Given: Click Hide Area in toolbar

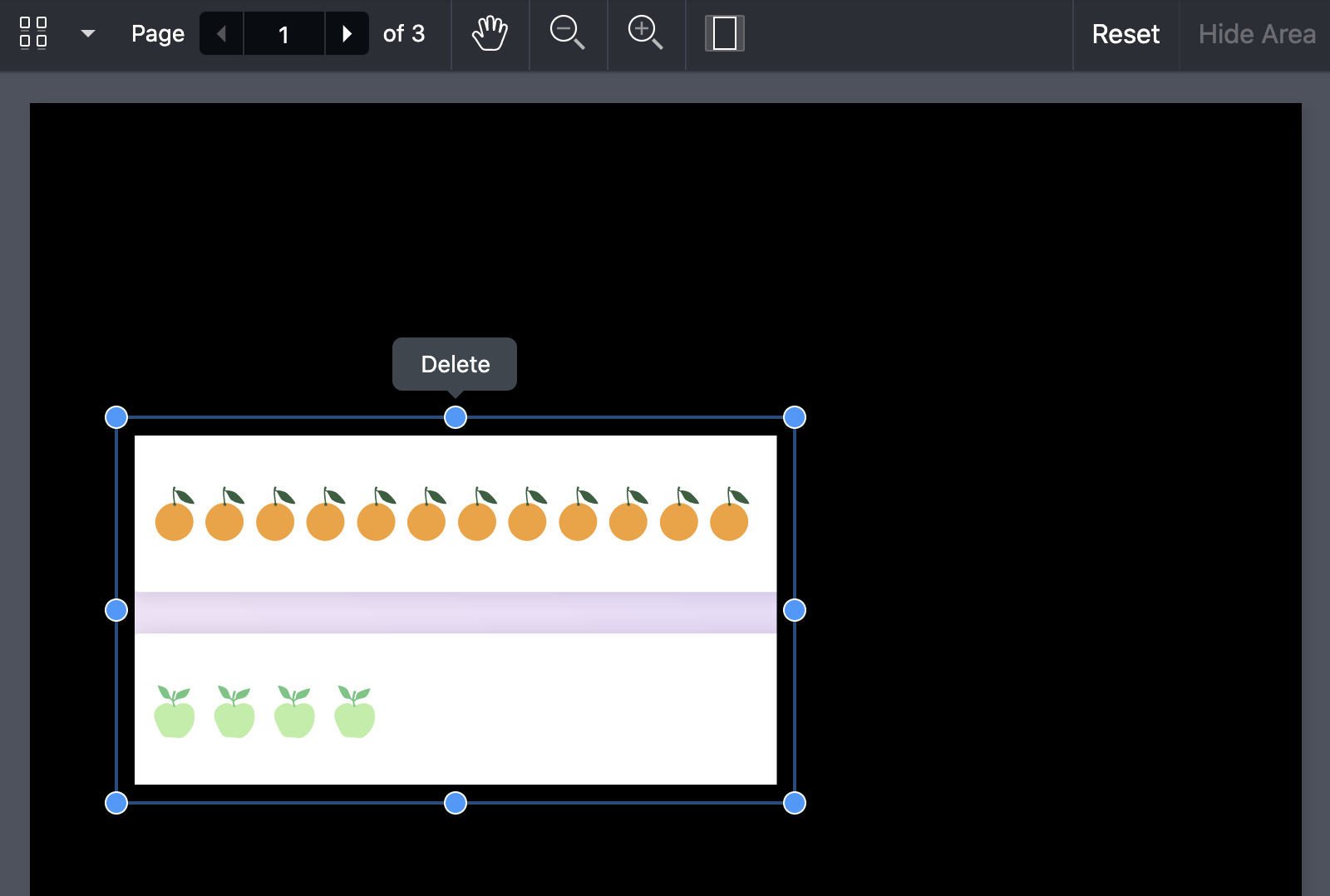Looking at the screenshot, I should pyautogui.click(x=1256, y=34).
